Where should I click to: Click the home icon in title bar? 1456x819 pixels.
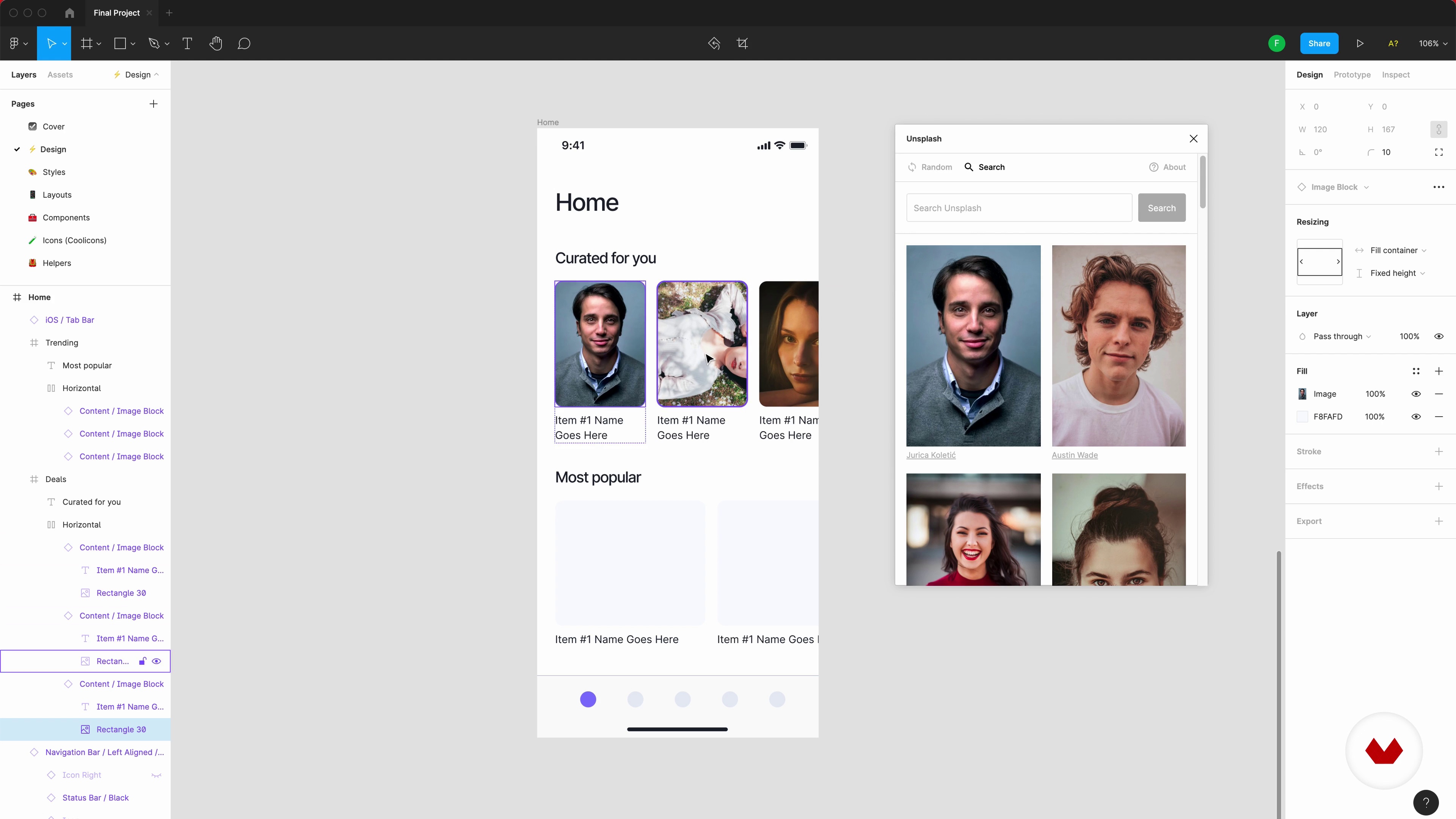click(x=69, y=13)
